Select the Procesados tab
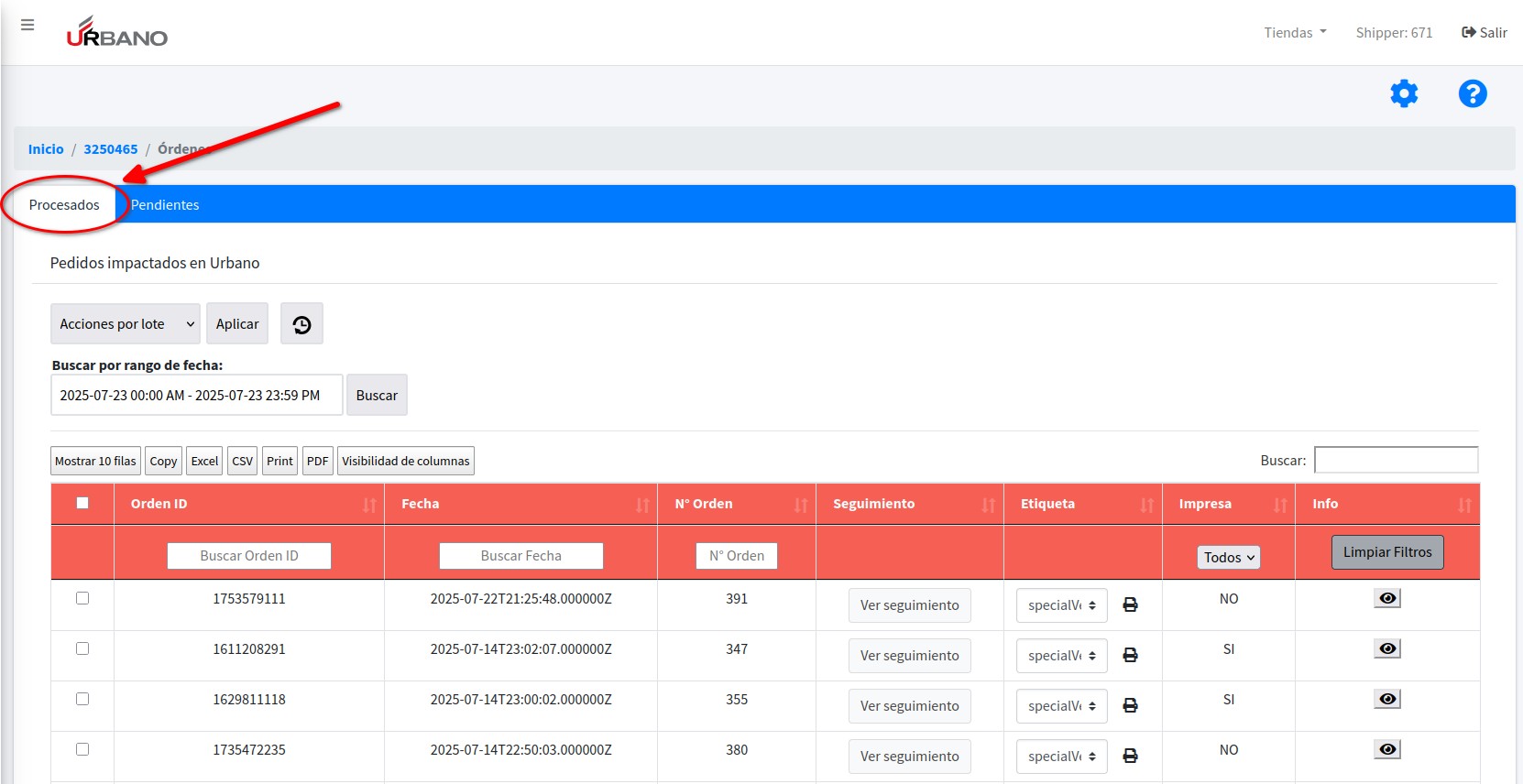The height and width of the screenshot is (784, 1523). click(64, 205)
